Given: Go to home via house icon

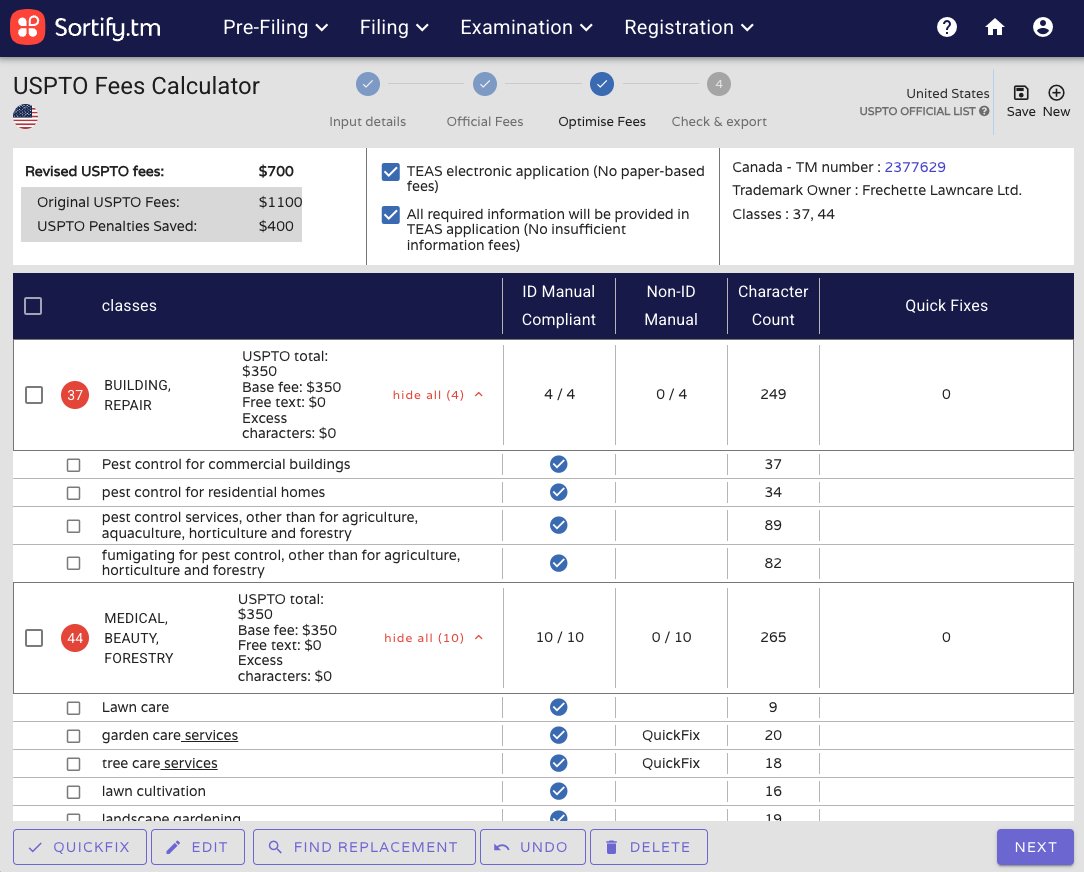Looking at the screenshot, I should (994, 27).
